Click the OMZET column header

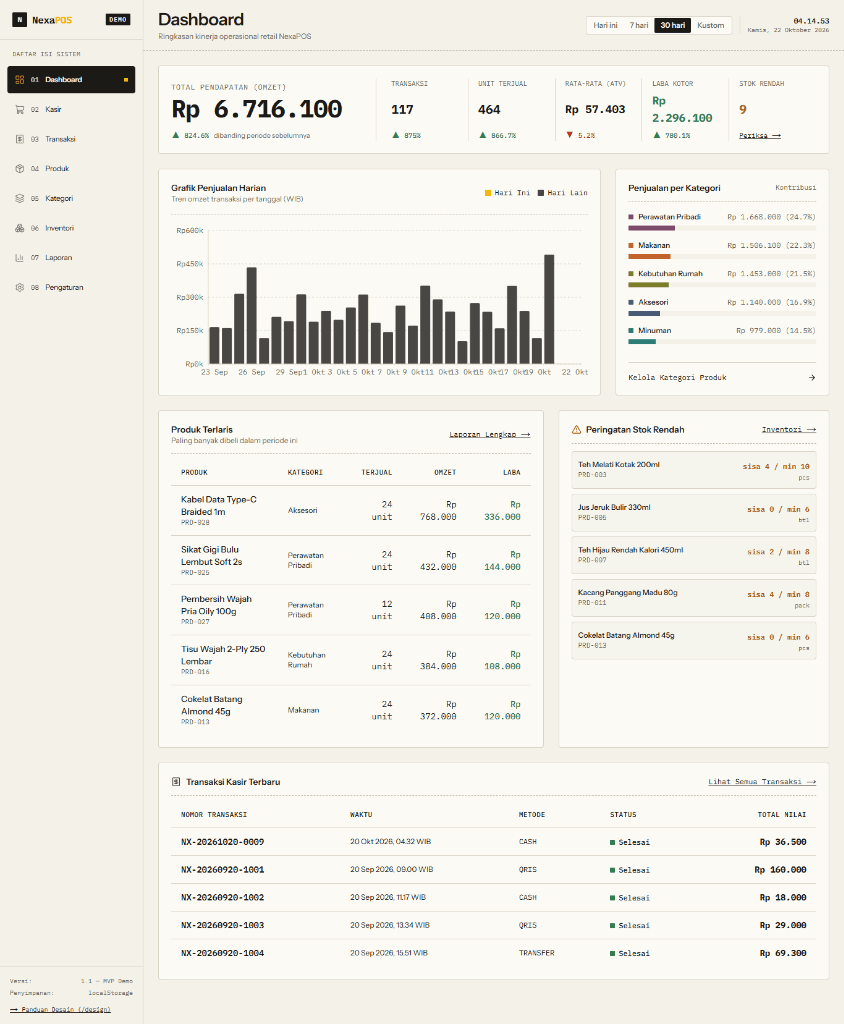pos(446,472)
